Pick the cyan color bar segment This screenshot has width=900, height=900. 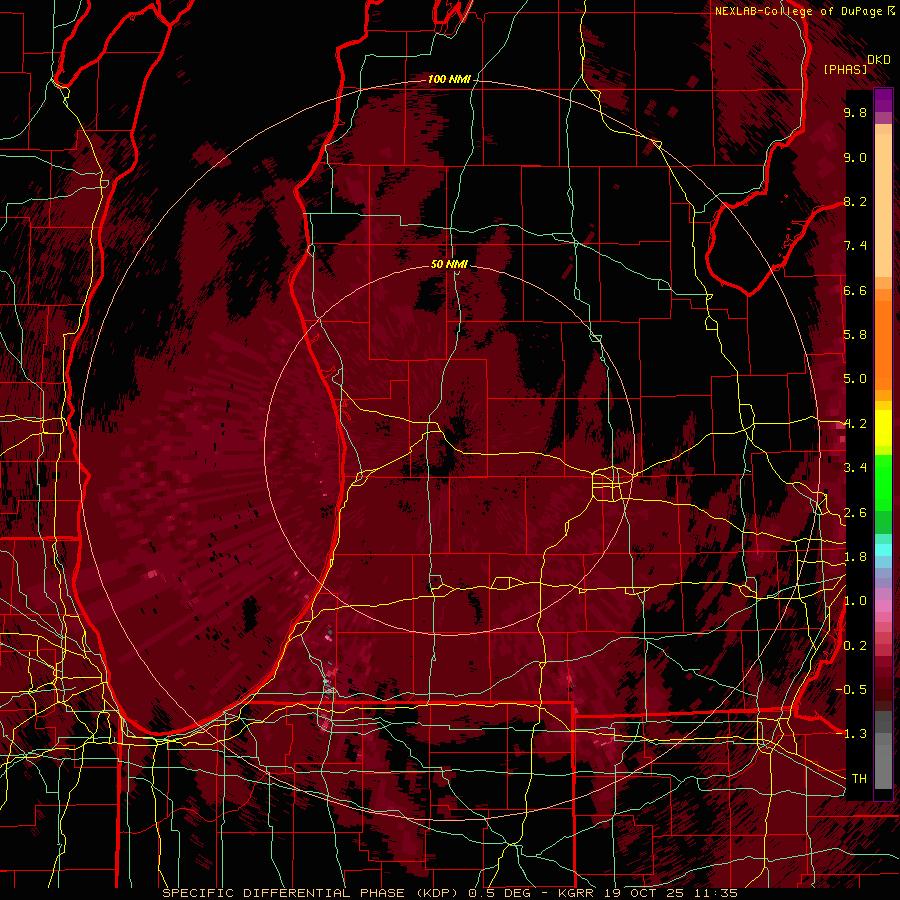(x=883, y=550)
